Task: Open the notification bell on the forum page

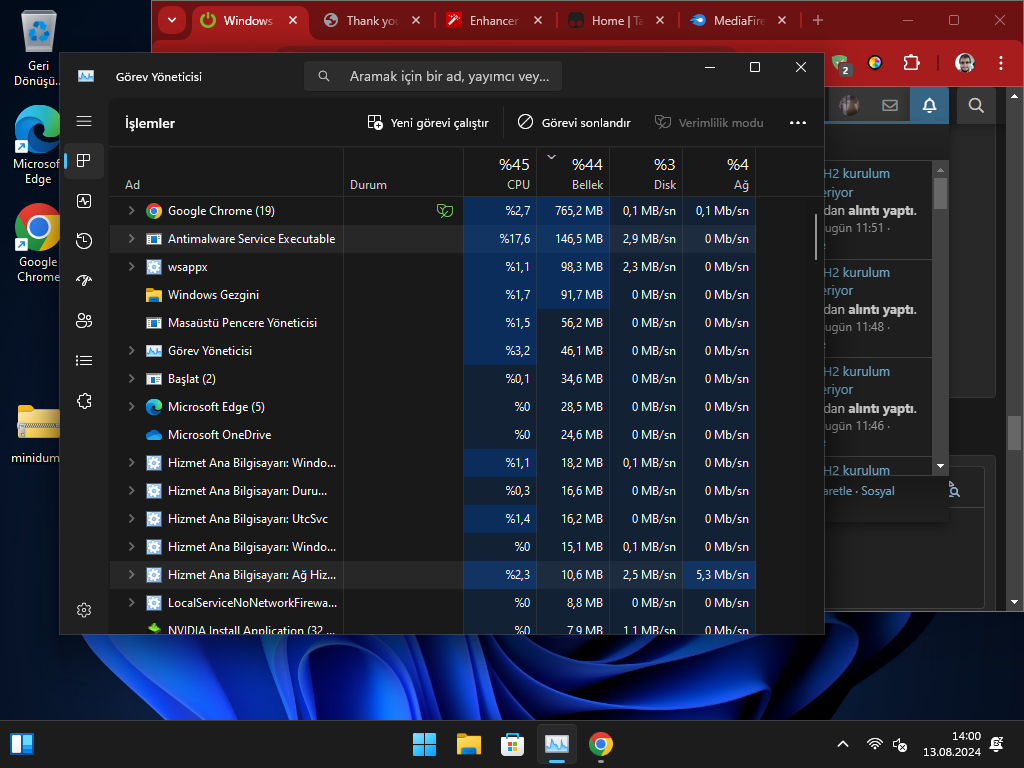Action: click(929, 105)
